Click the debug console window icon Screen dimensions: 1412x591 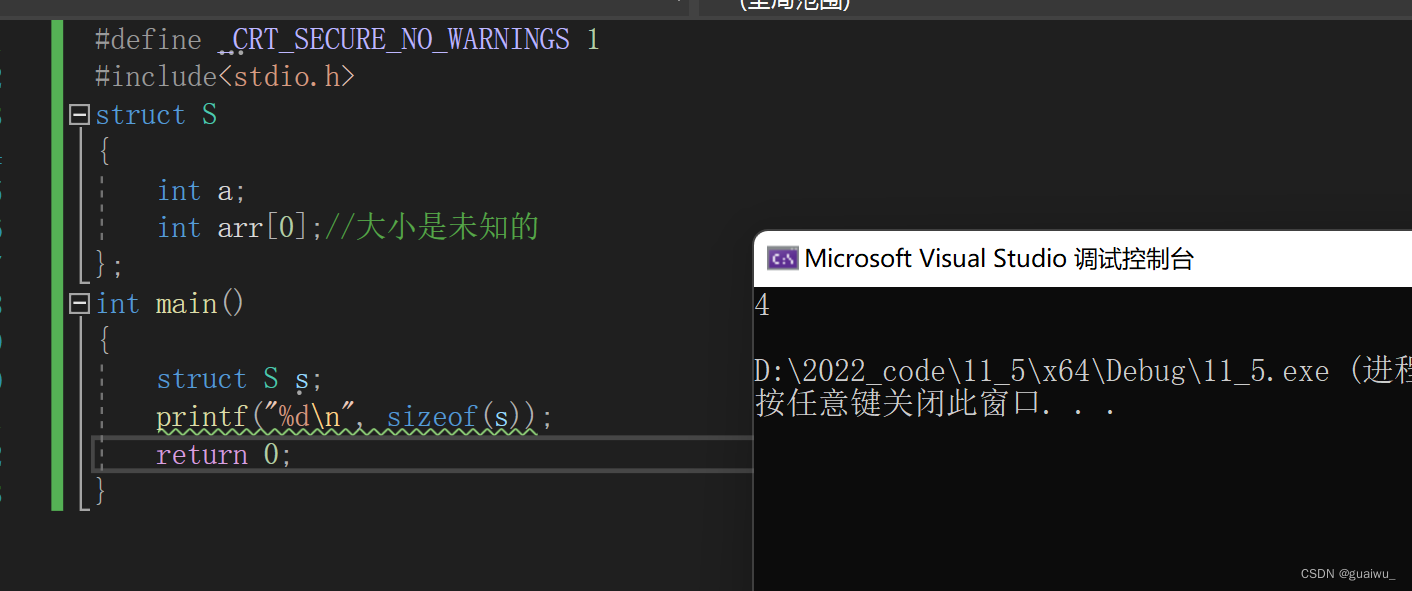pyautogui.click(x=782, y=259)
